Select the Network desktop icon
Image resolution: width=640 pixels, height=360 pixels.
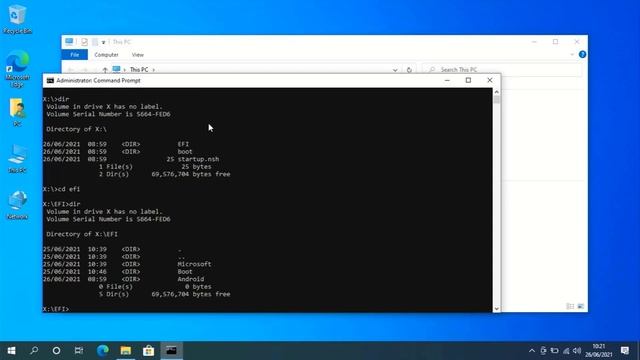(17, 205)
